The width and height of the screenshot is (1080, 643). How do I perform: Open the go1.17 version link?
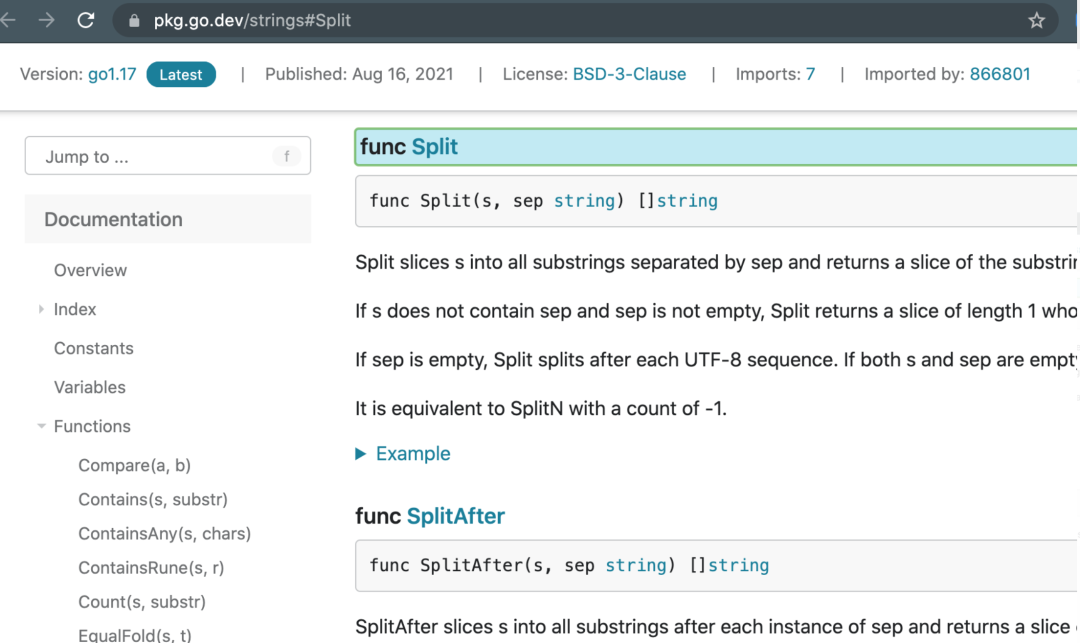click(112, 74)
